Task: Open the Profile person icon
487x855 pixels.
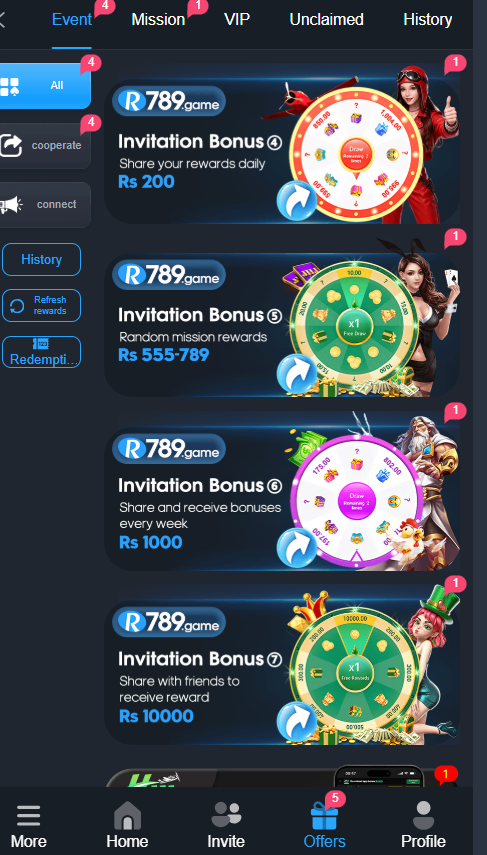Action: [423, 815]
